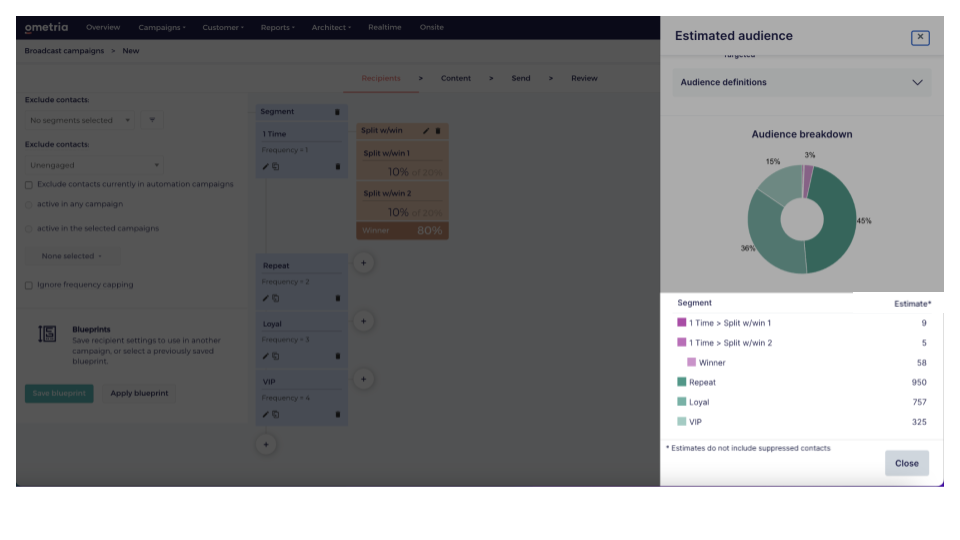Add a split next to Repeat segment

pos(363,263)
